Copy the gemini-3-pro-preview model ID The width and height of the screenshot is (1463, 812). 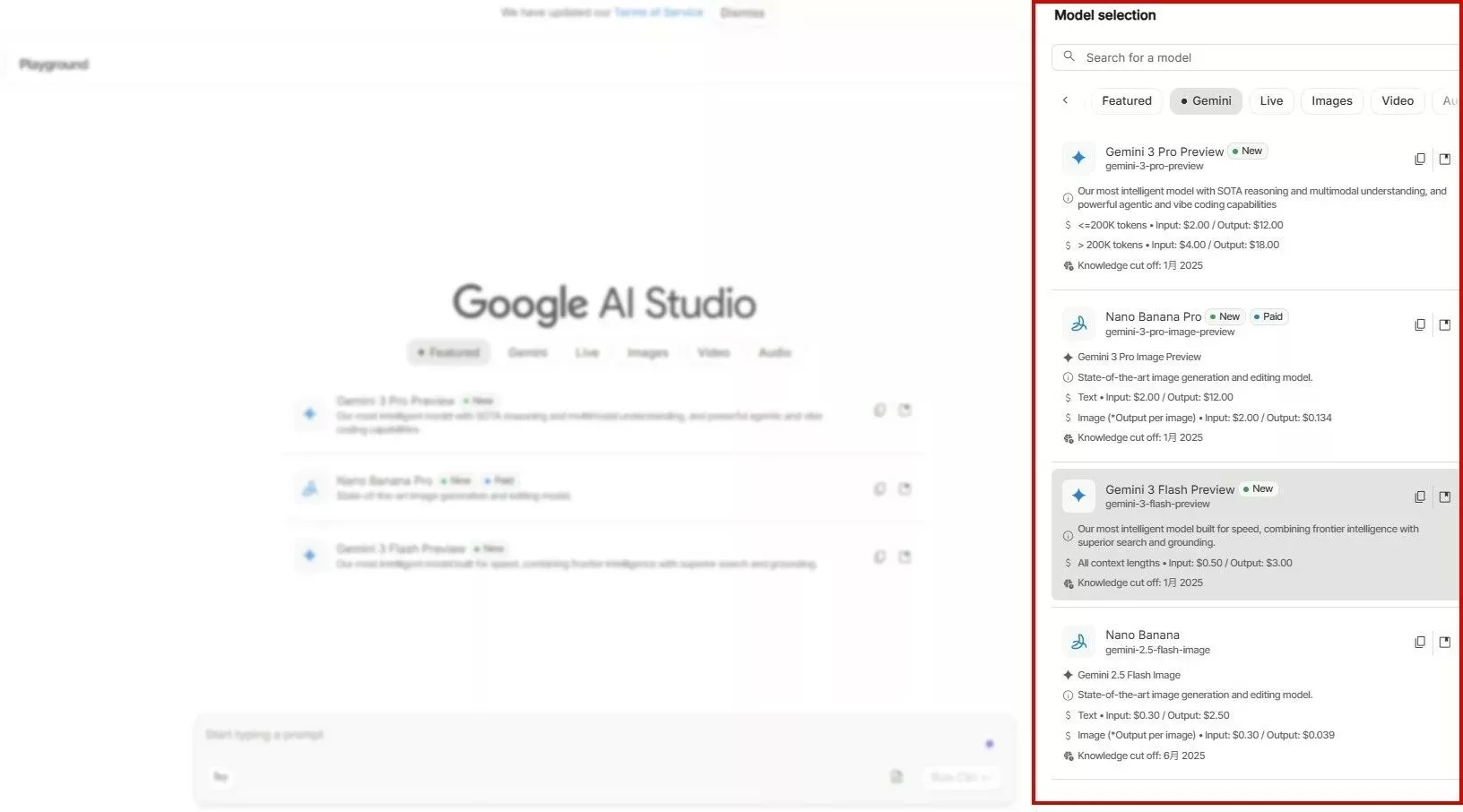coord(1420,159)
